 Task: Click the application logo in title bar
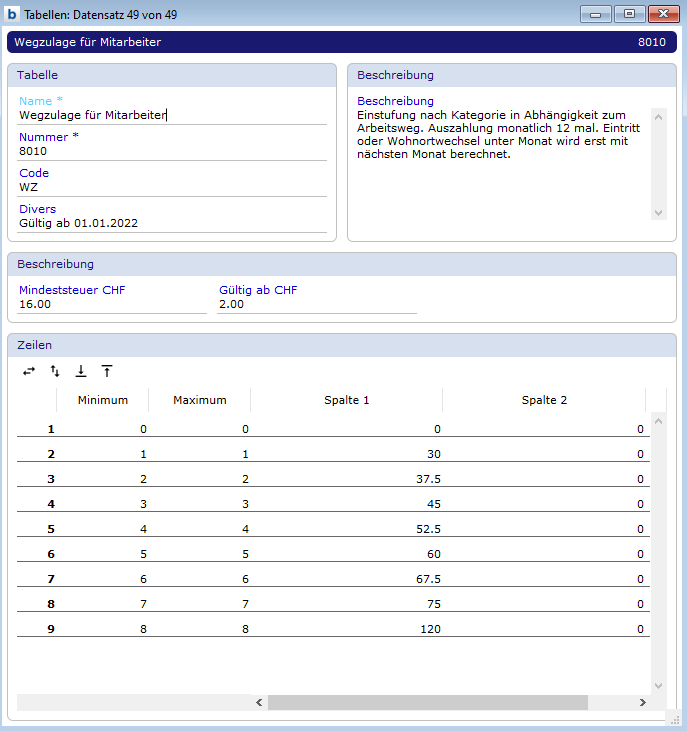coord(13,14)
